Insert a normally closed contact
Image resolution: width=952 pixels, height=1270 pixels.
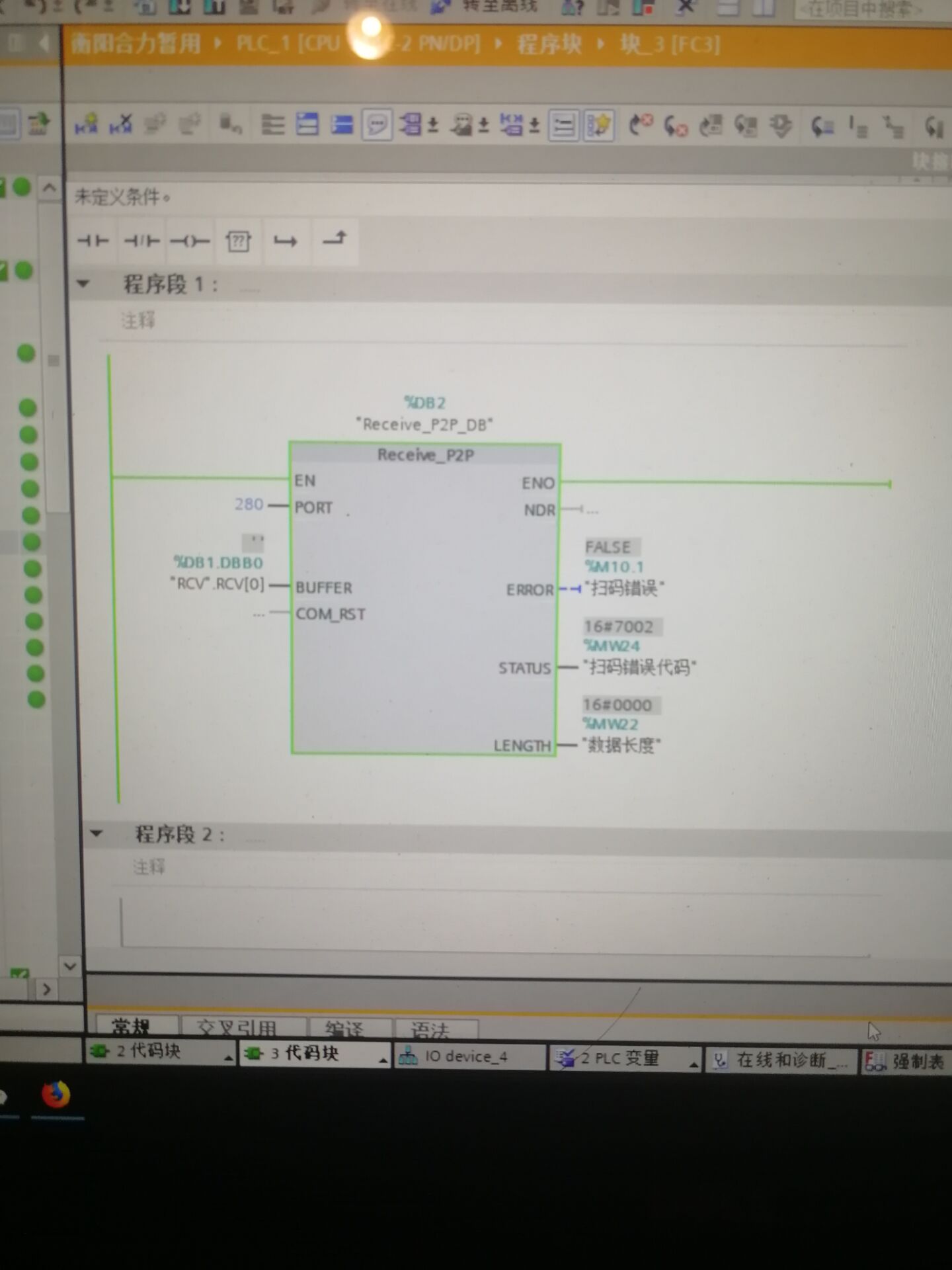click(141, 241)
